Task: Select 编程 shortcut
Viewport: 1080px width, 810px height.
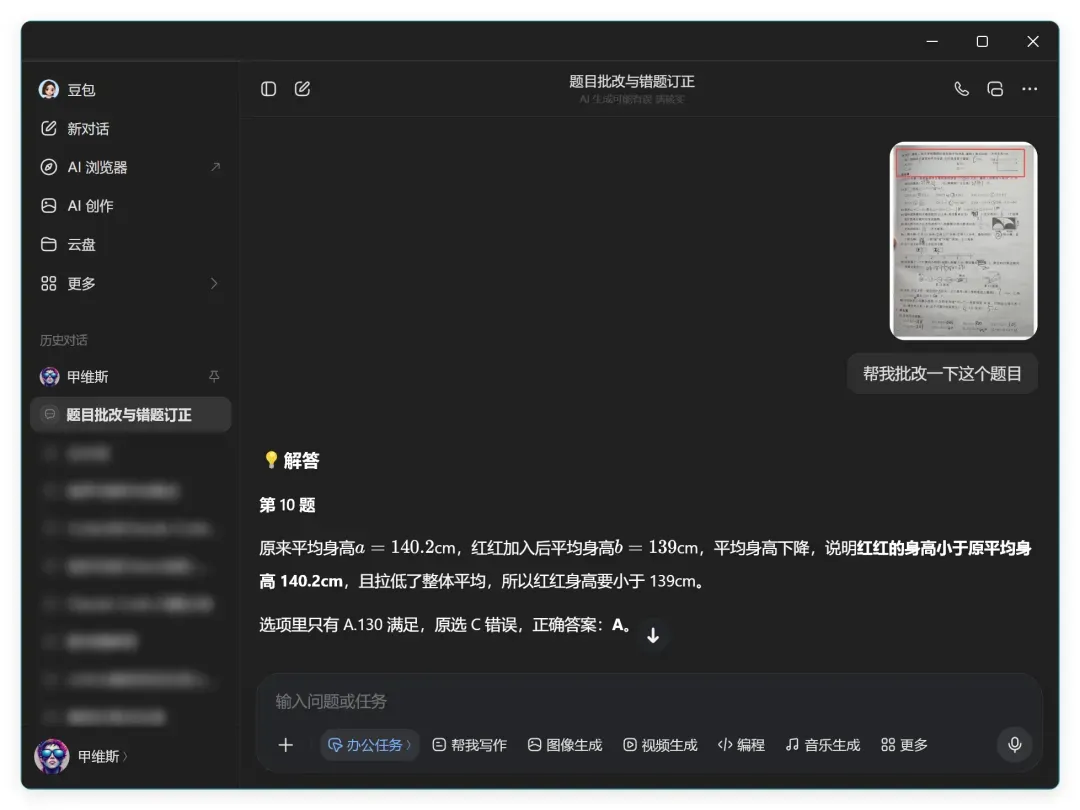Action: 741,745
